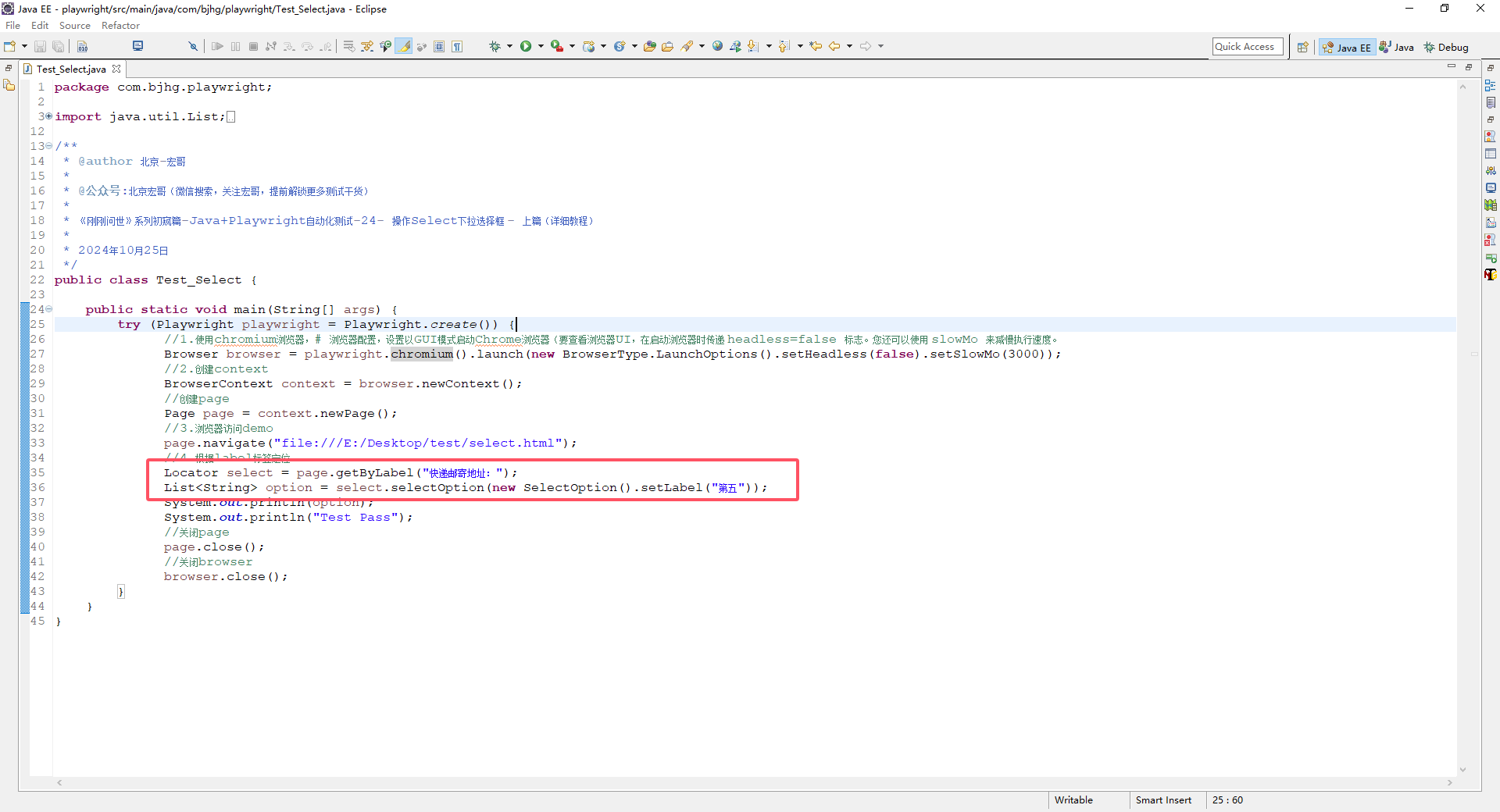Open the Edit menu
1500x812 pixels.
coord(40,26)
